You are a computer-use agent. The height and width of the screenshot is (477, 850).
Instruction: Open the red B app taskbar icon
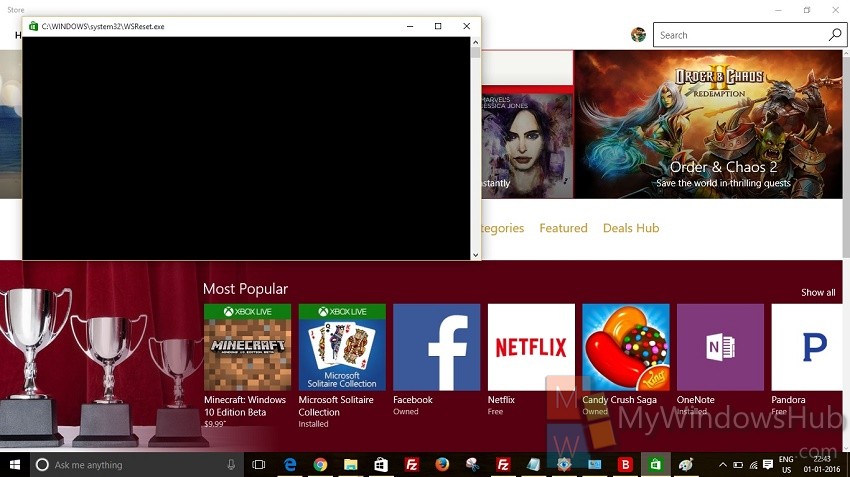click(x=625, y=465)
